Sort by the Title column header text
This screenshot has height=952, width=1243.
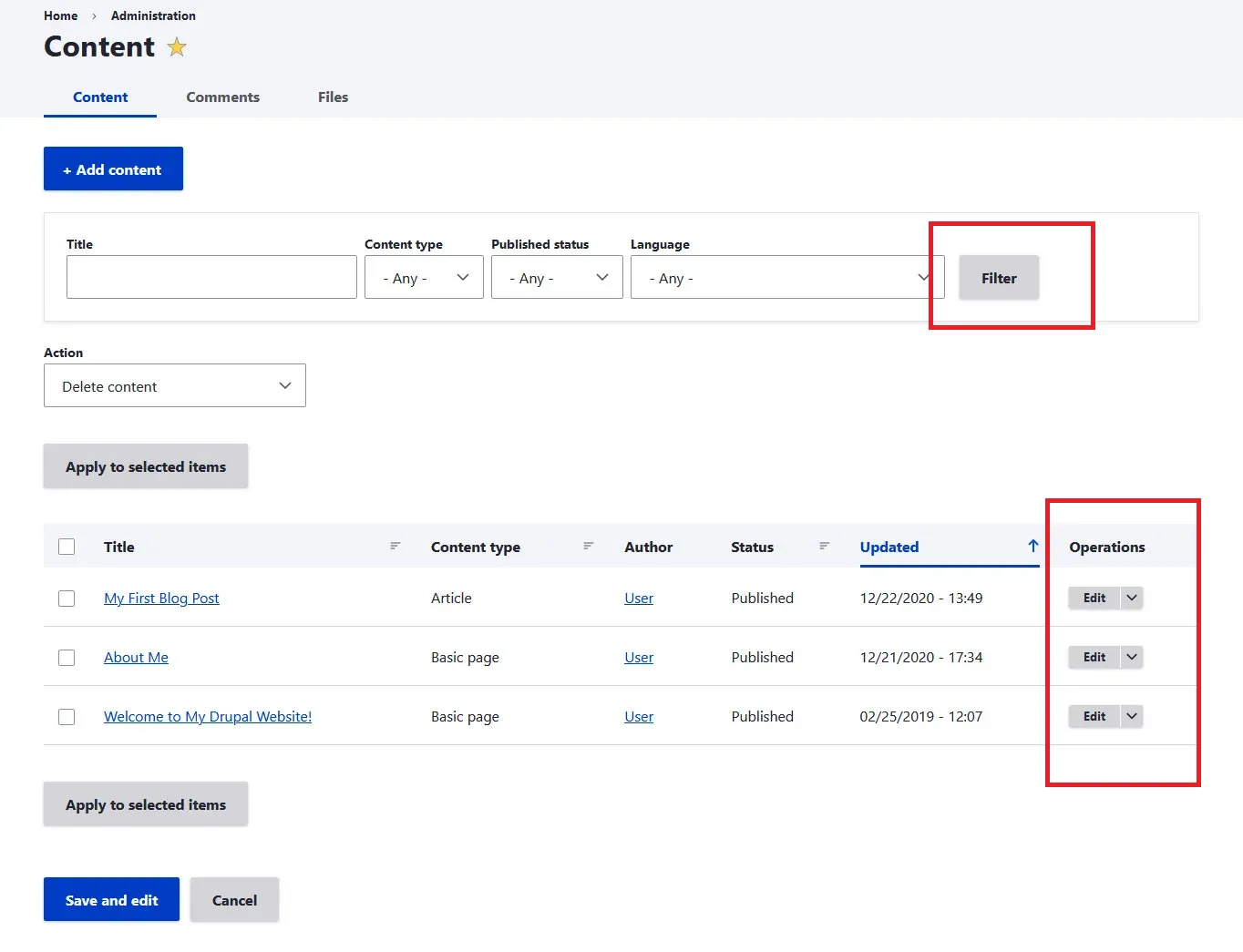click(119, 547)
